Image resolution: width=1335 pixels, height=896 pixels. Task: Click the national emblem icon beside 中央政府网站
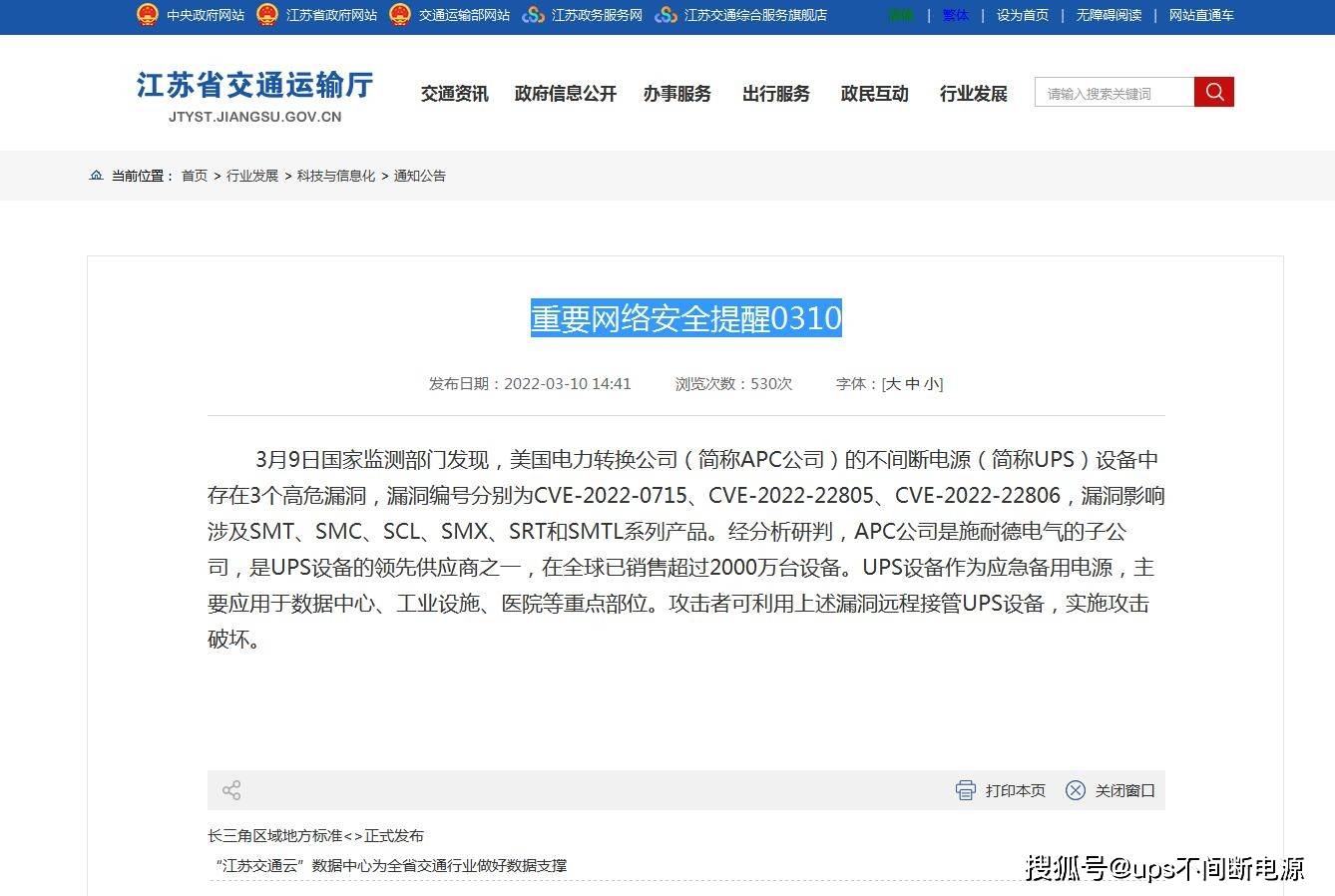[148, 15]
